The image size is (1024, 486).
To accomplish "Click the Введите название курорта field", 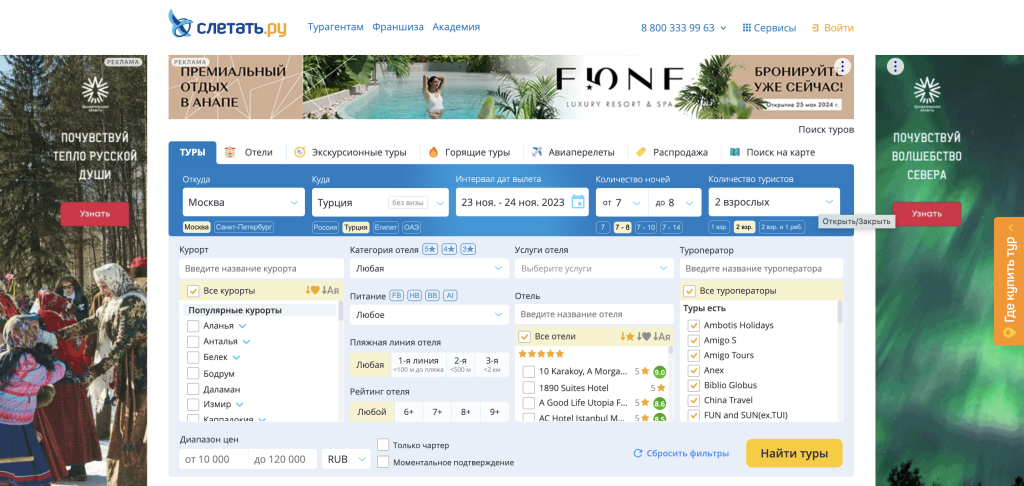I will [x=261, y=268].
